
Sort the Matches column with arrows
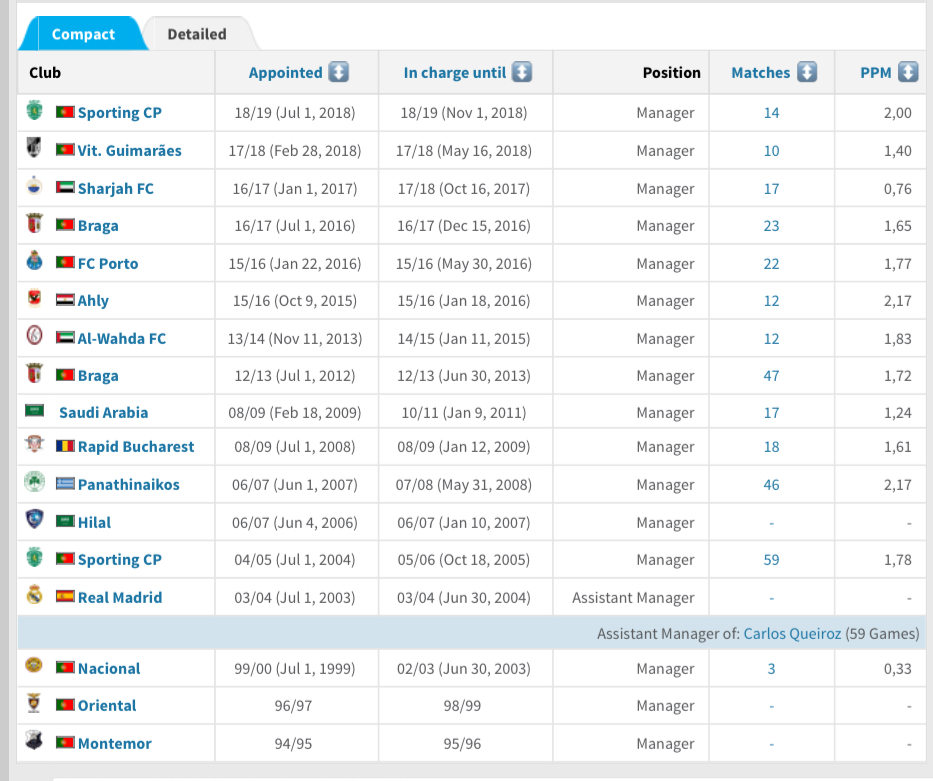(807, 72)
